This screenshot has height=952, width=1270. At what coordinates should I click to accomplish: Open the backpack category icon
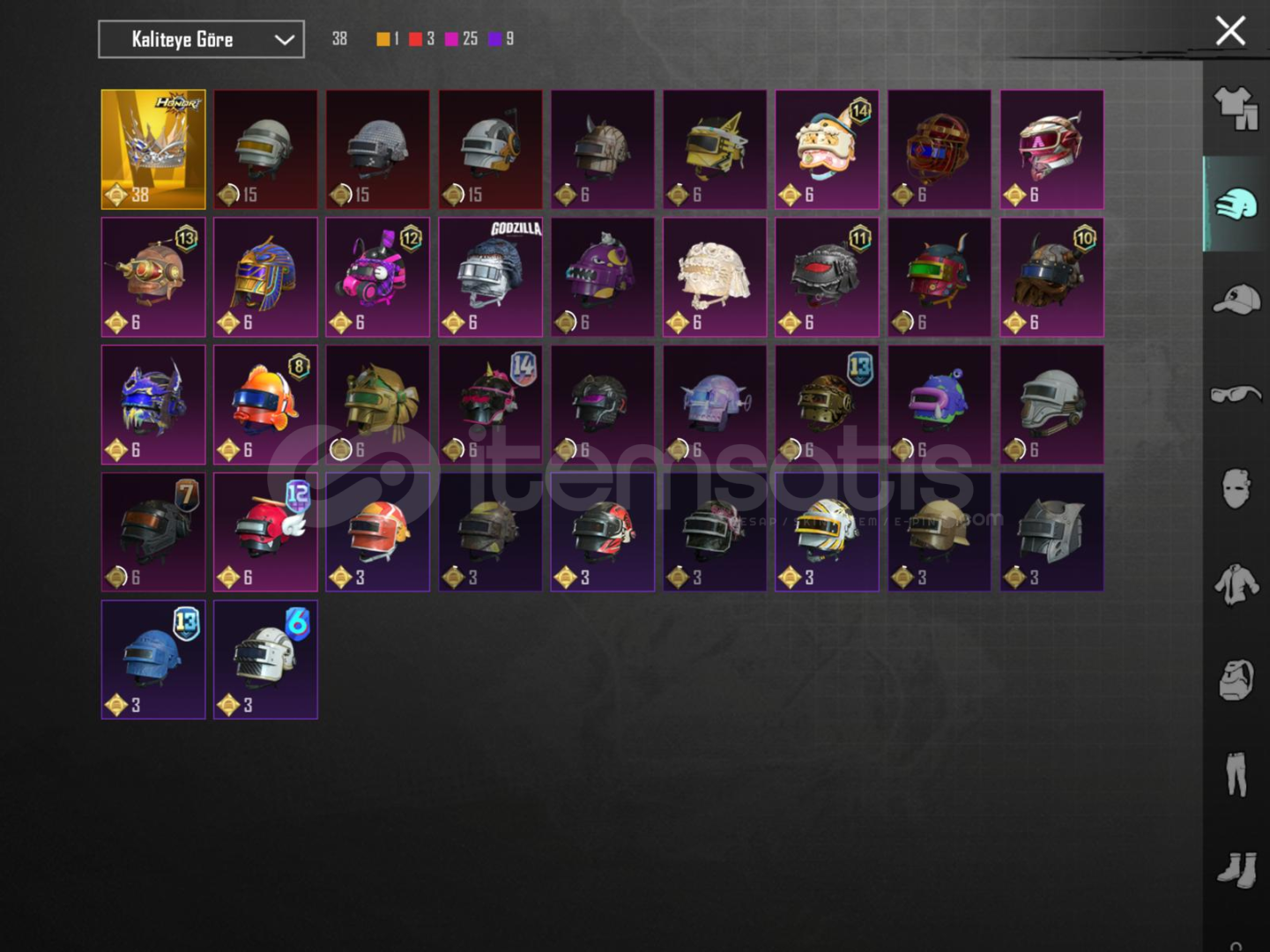1236,679
